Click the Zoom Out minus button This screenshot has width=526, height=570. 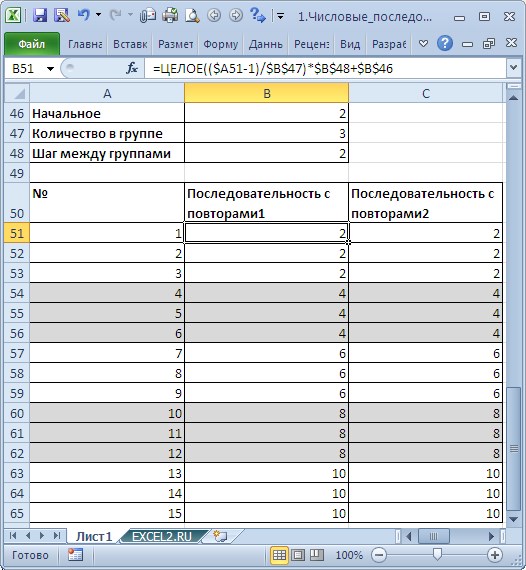379,555
